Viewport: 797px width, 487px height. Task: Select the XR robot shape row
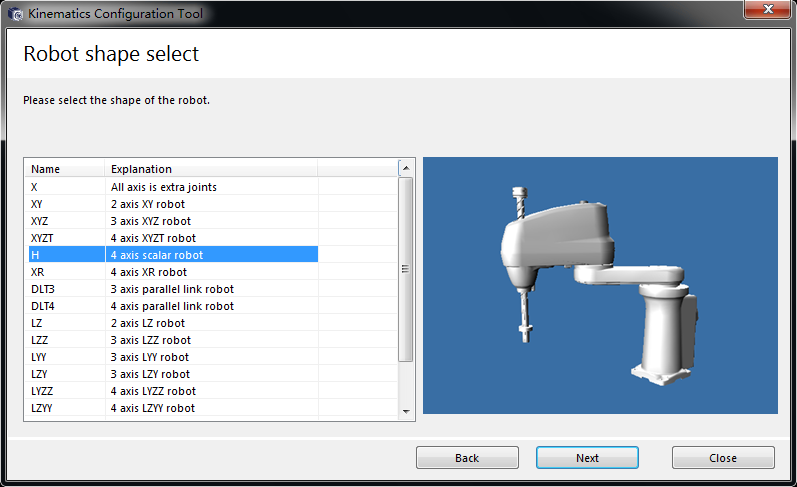click(x=211, y=272)
